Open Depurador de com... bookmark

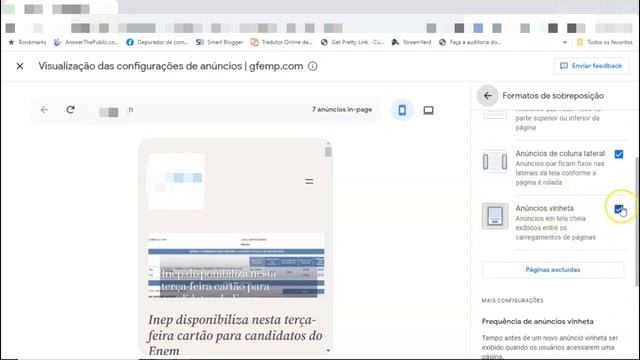coord(158,42)
